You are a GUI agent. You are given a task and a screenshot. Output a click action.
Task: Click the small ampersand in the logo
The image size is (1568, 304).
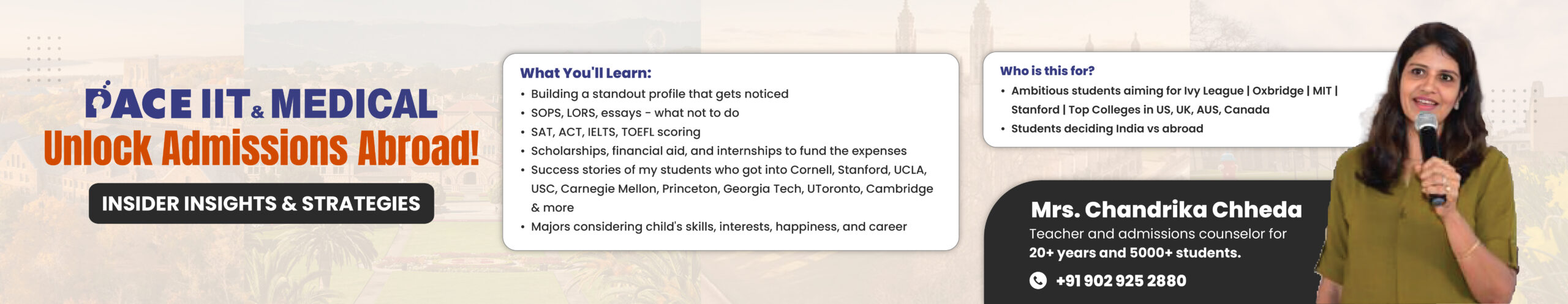[258, 111]
